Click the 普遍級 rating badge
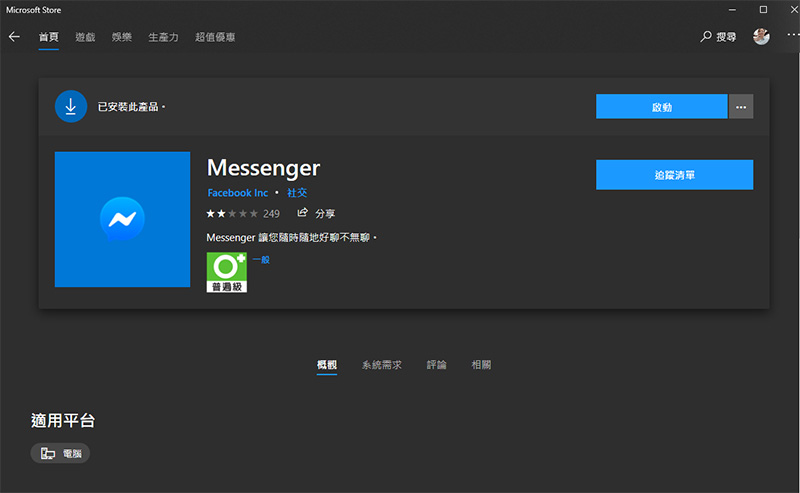Image resolution: width=800 pixels, height=493 pixels. 227,273
